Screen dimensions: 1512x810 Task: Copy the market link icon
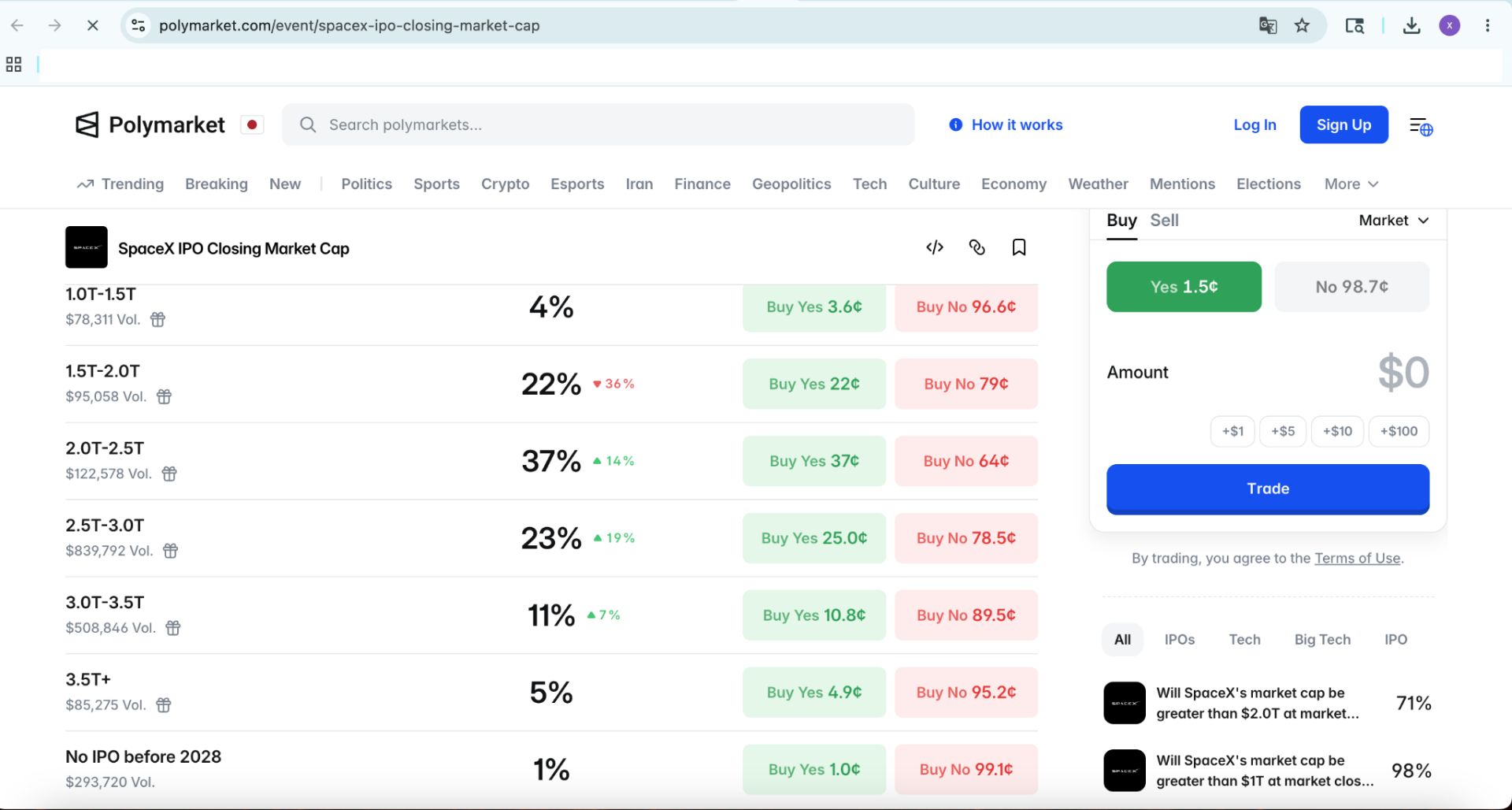(976, 247)
